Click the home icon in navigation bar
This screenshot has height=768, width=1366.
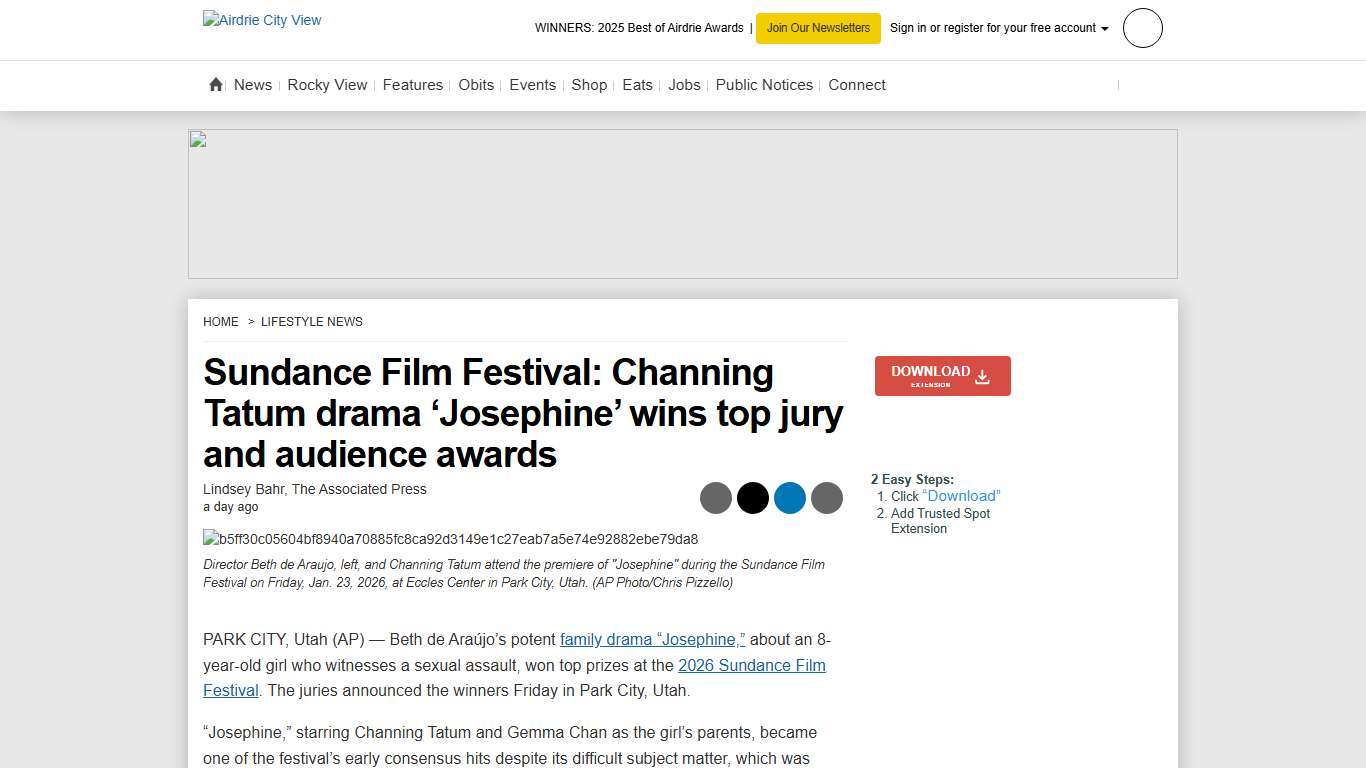[215, 85]
